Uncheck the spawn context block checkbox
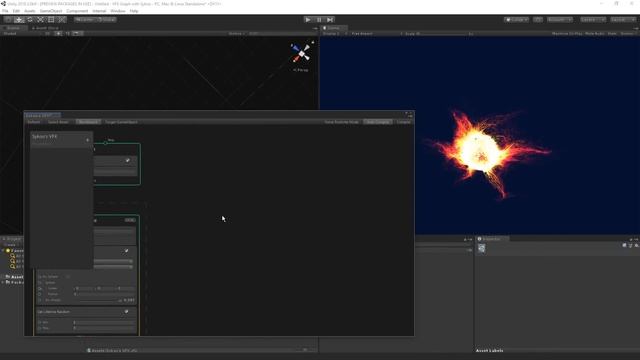Screen dimensions: 640x360 [x=128, y=160]
